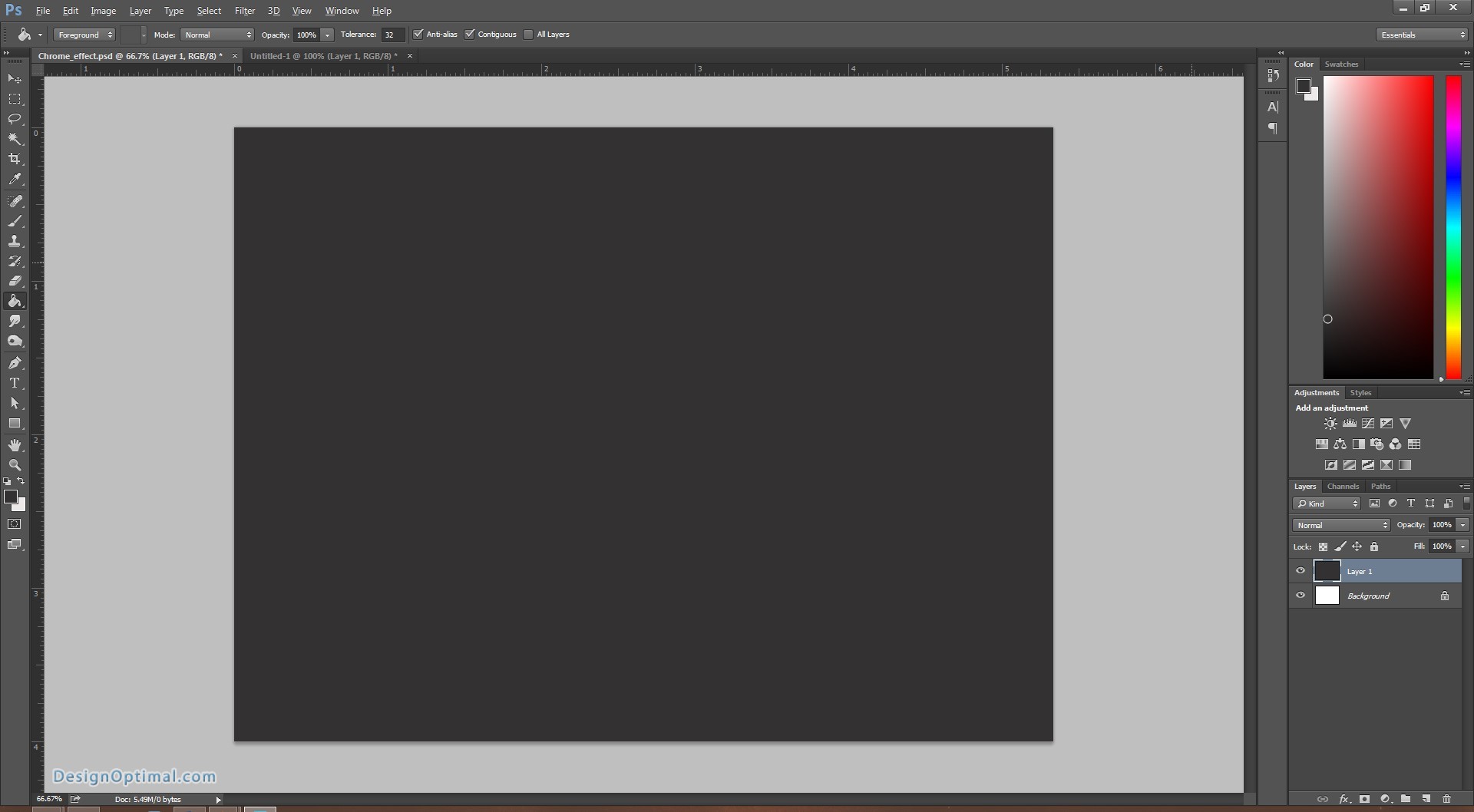Viewport: 1474px width, 812px height.
Task: Select the Hand tool
Action: coord(15,445)
